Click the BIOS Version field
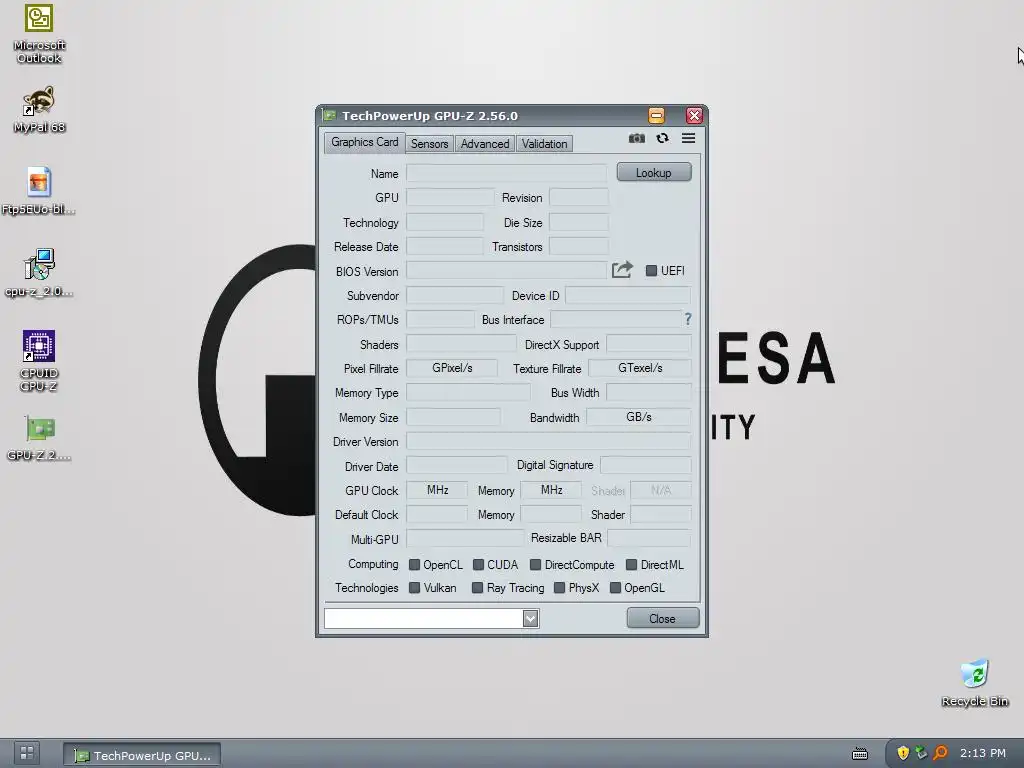 506,270
